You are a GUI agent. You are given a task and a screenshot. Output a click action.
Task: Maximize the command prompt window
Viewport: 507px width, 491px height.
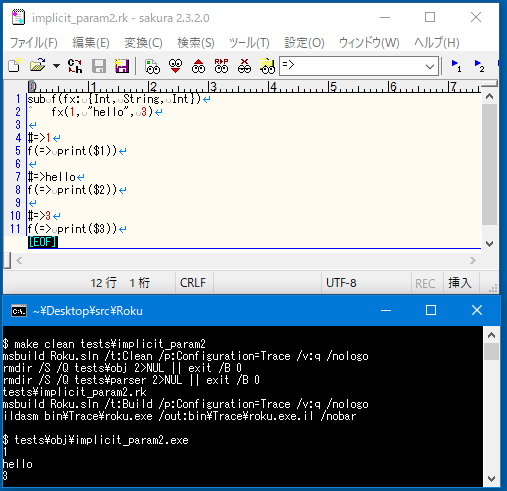[431, 310]
